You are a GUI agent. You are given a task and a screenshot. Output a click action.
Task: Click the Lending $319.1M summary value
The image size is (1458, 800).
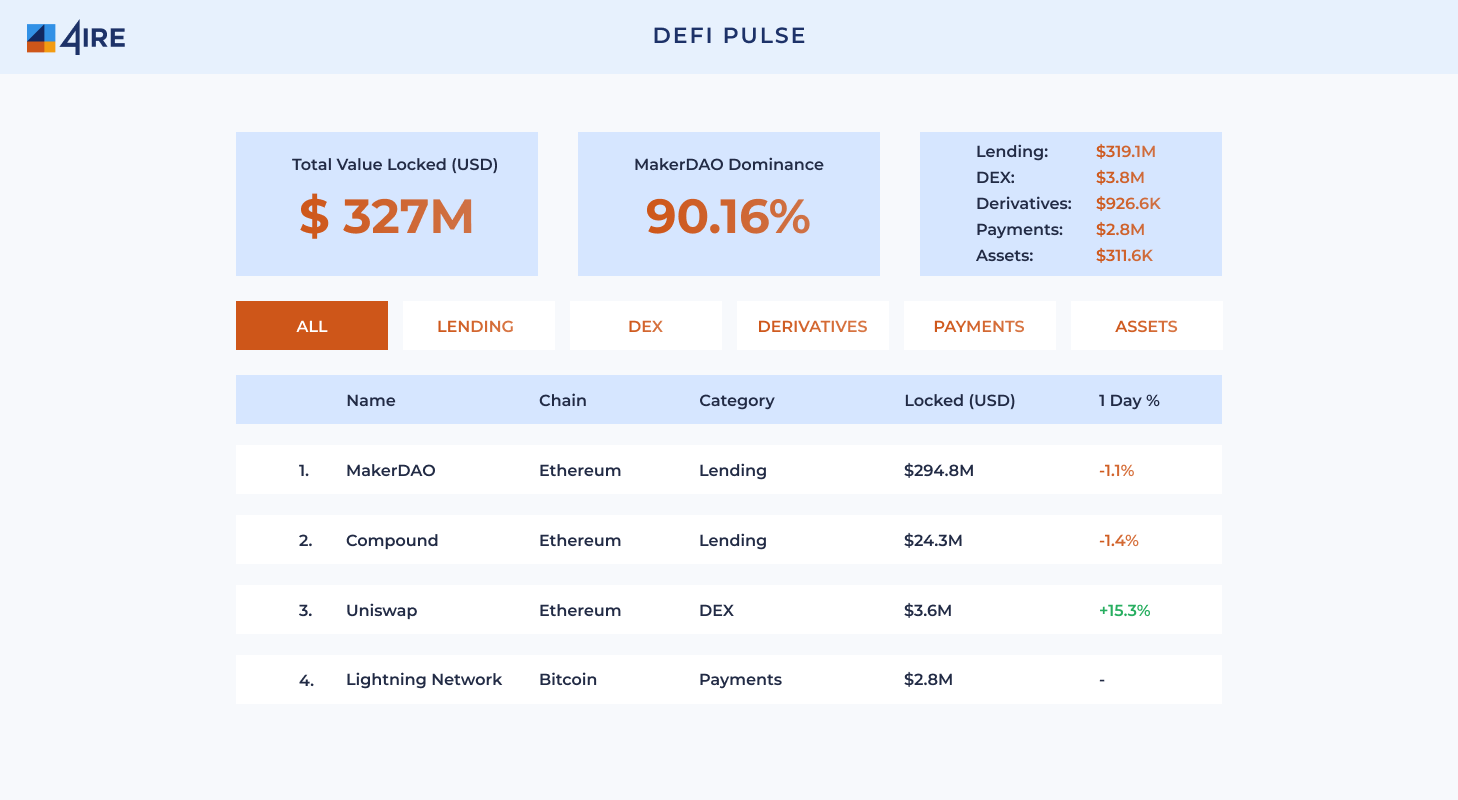(x=1126, y=152)
